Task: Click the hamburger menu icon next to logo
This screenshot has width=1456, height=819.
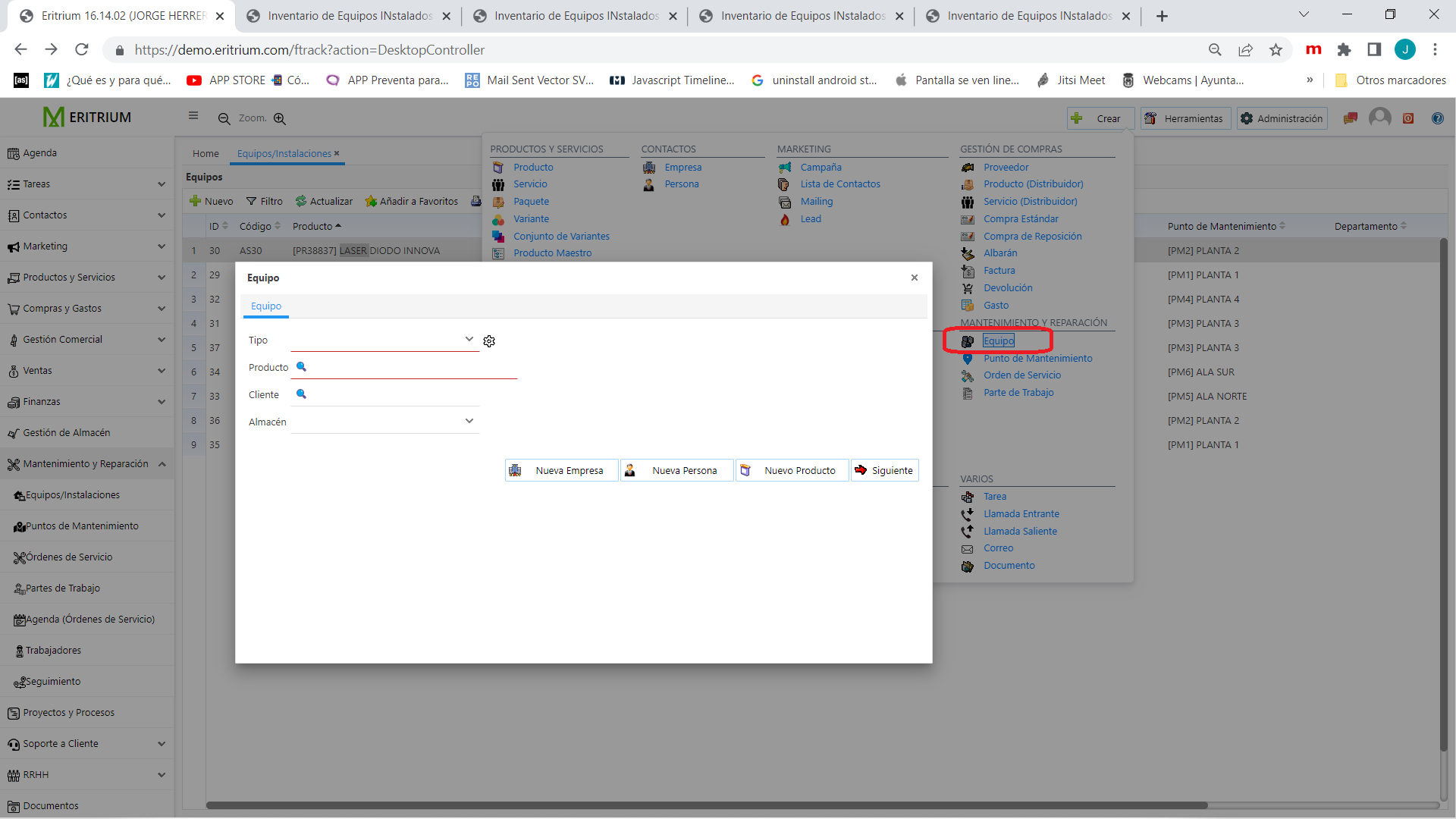Action: (x=193, y=116)
